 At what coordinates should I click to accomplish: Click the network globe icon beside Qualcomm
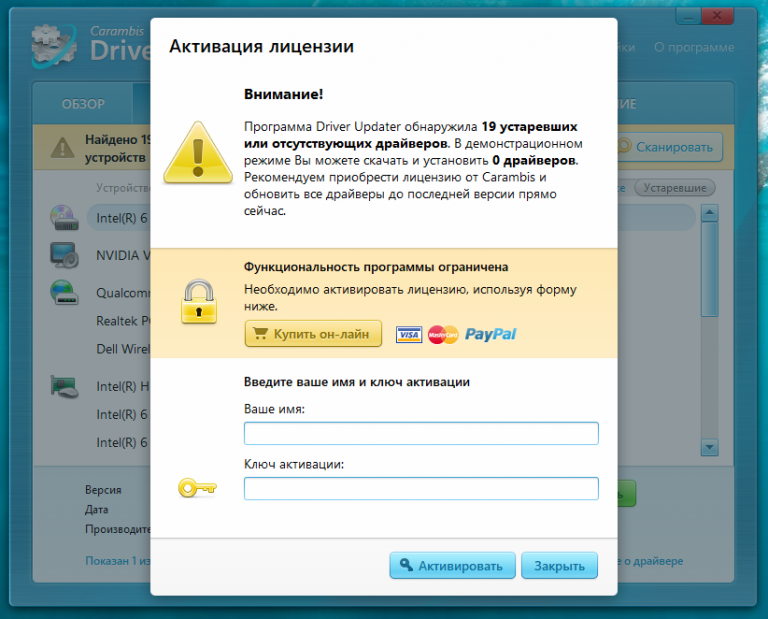pyautogui.click(x=64, y=292)
